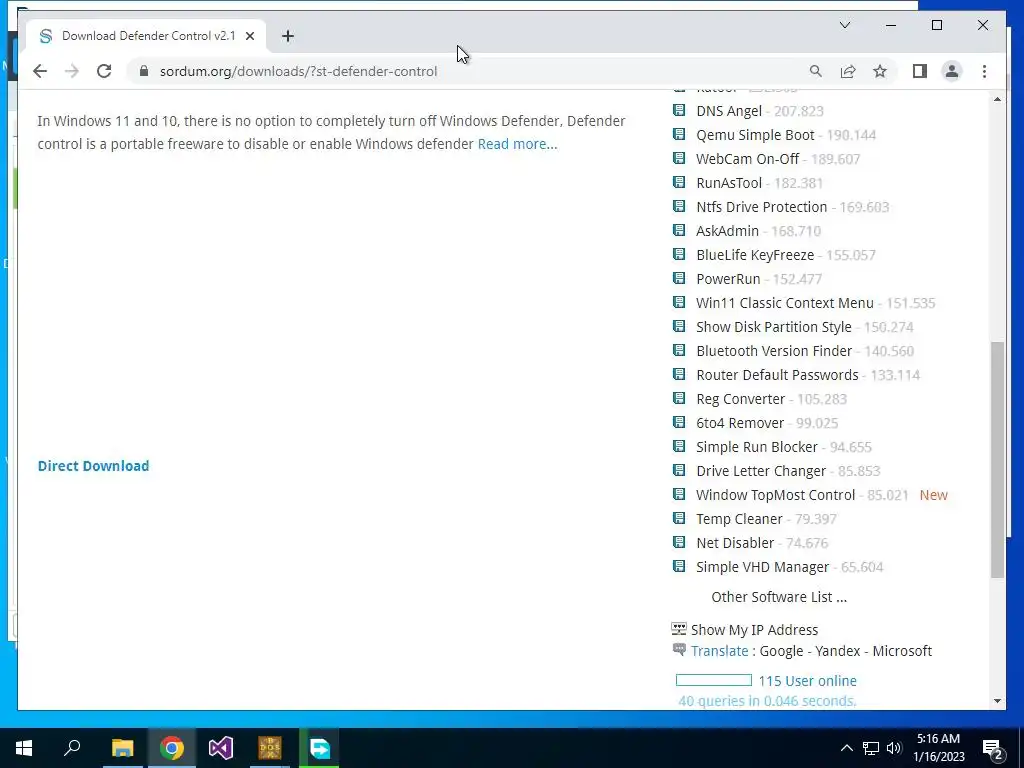Open the AskAdmin link
This screenshot has height=768, width=1024.
tap(728, 231)
